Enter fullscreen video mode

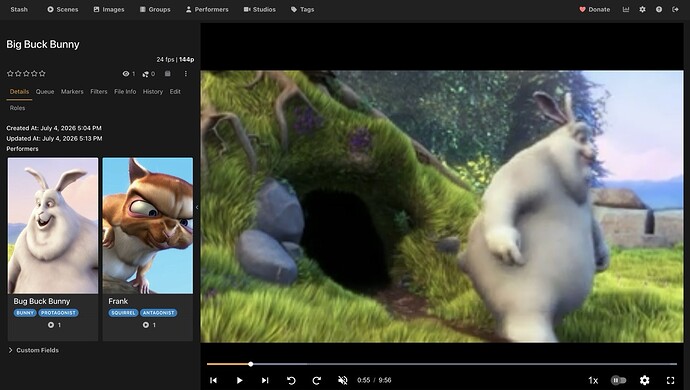click(670, 380)
